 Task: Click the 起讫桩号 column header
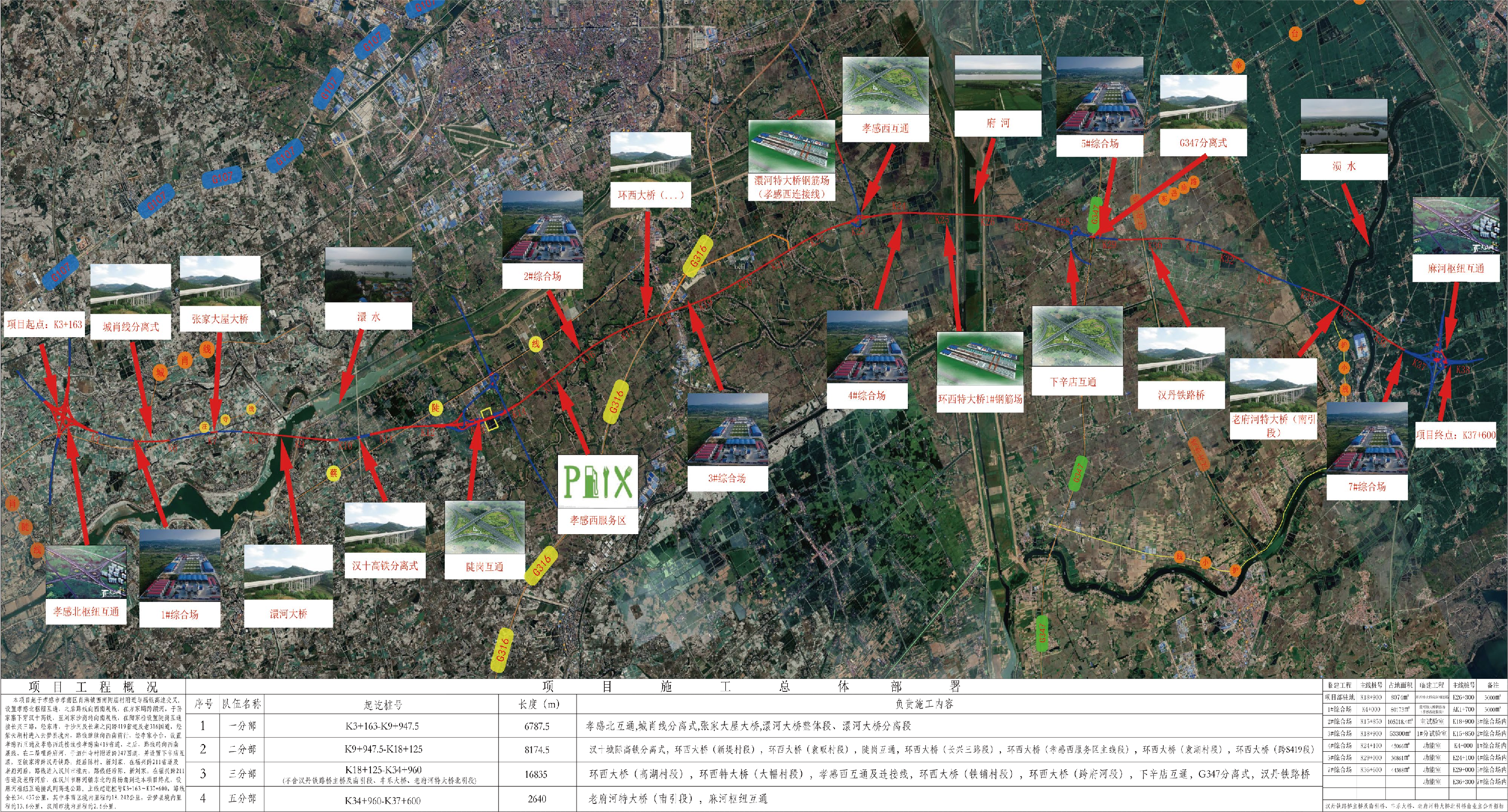point(383,704)
